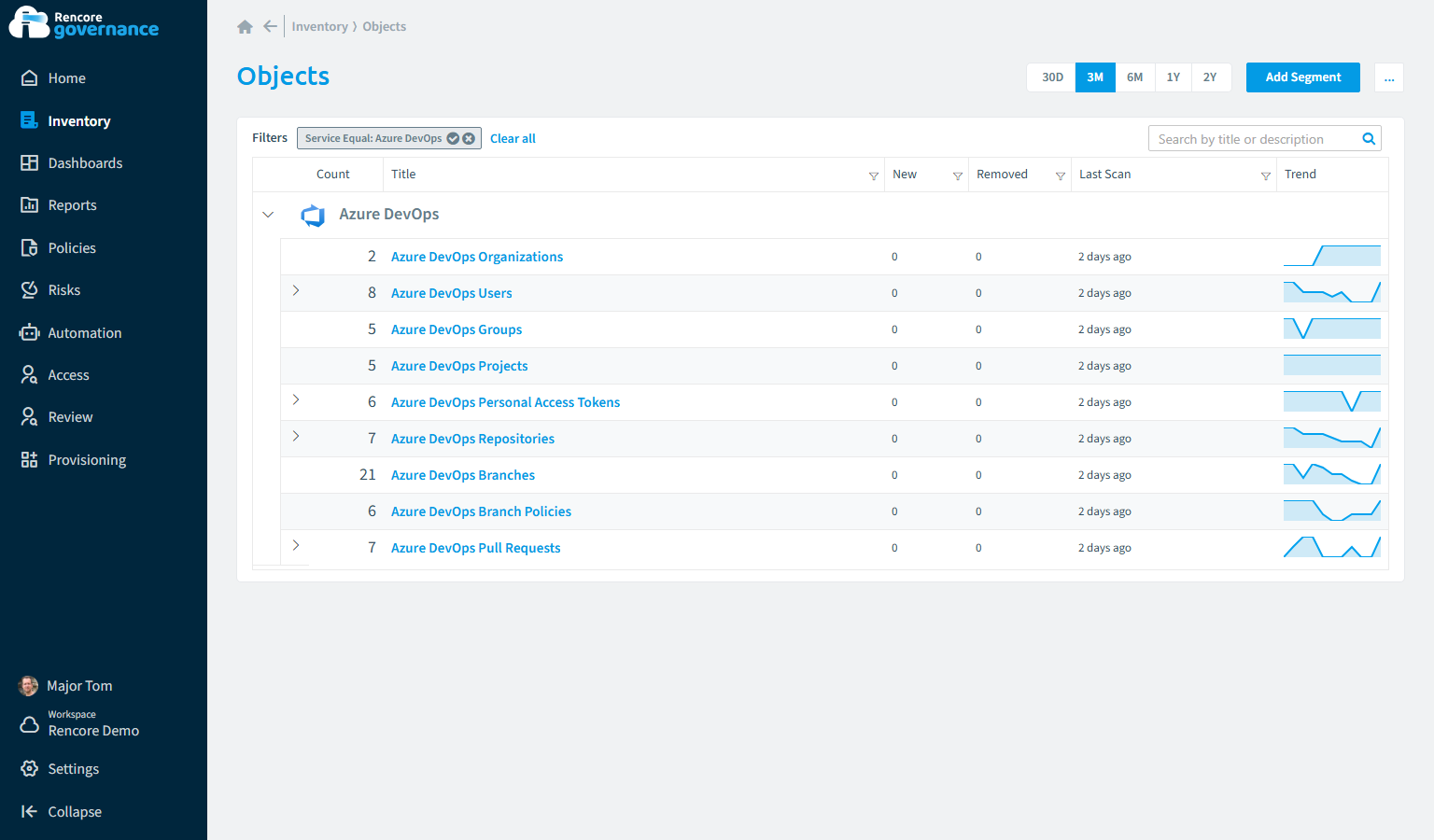Click the breadcrumb home icon
This screenshot has width=1434, height=840.
tap(245, 27)
